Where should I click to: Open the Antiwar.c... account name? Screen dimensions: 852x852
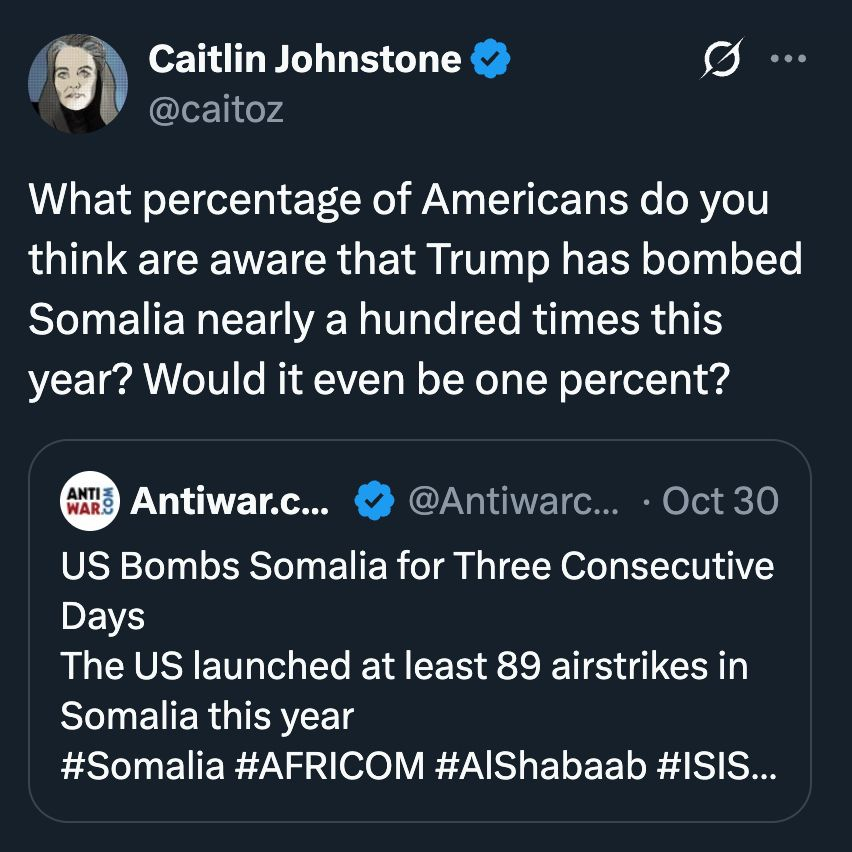[x=228, y=500]
